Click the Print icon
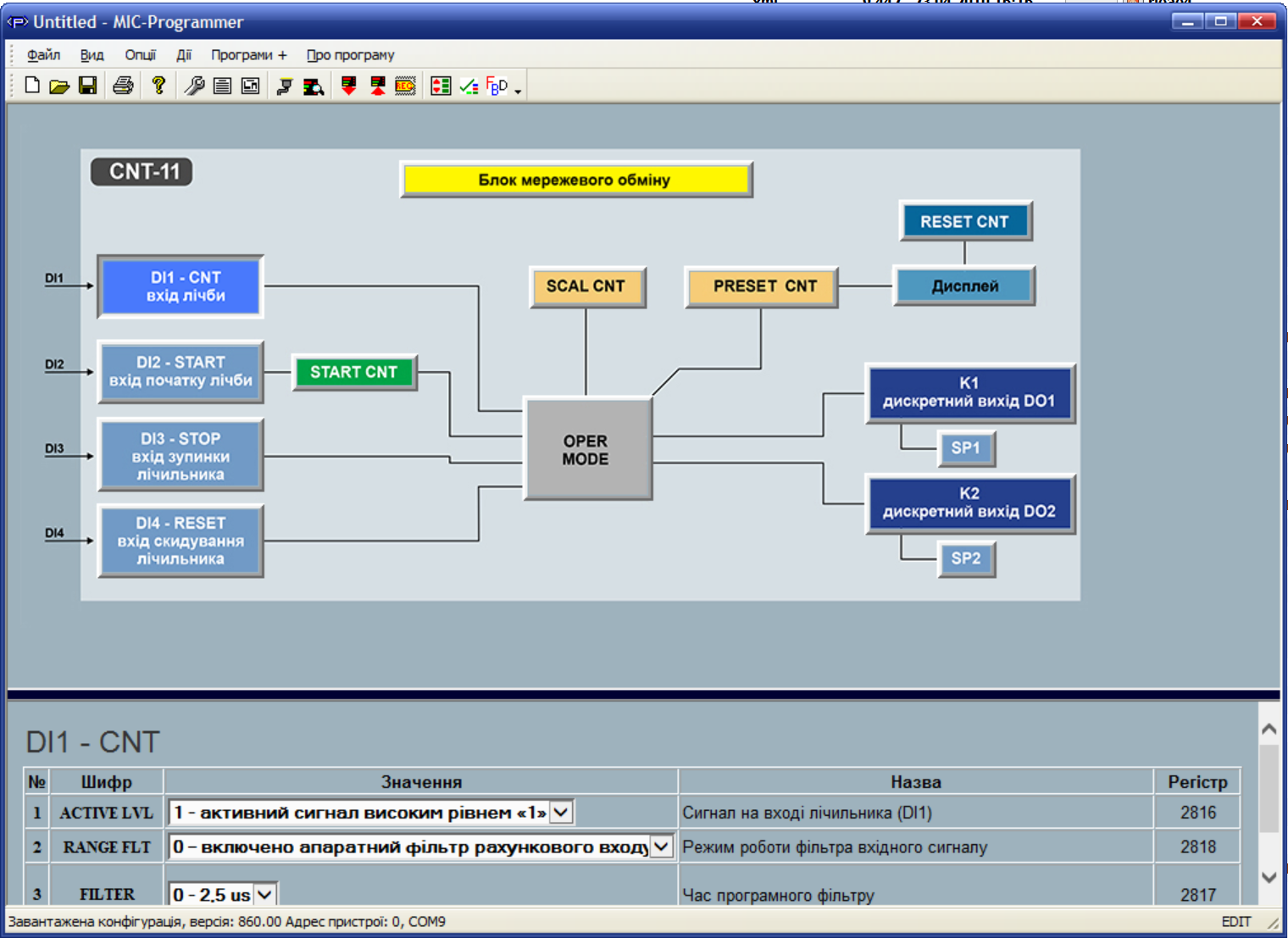The height and width of the screenshot is (938, 1288). coord(123,86)
